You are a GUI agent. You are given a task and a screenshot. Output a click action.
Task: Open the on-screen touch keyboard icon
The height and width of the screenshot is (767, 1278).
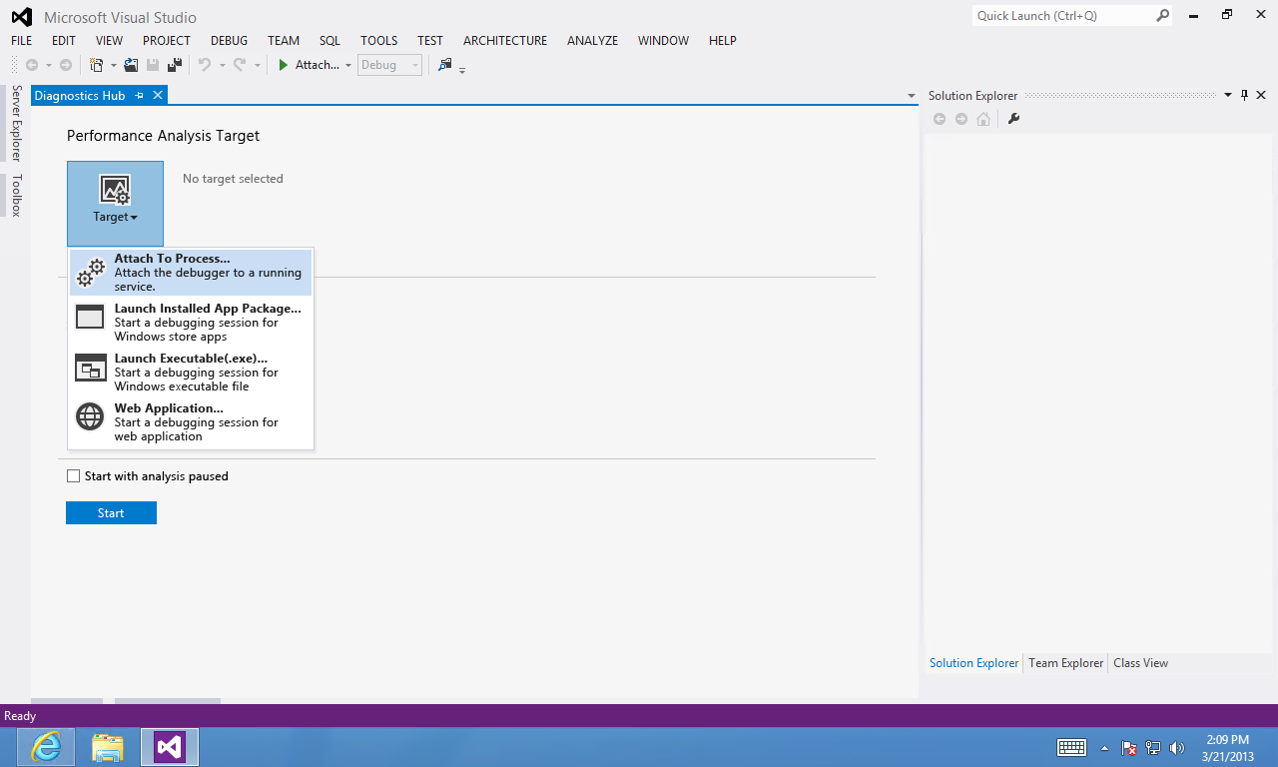1072,747
